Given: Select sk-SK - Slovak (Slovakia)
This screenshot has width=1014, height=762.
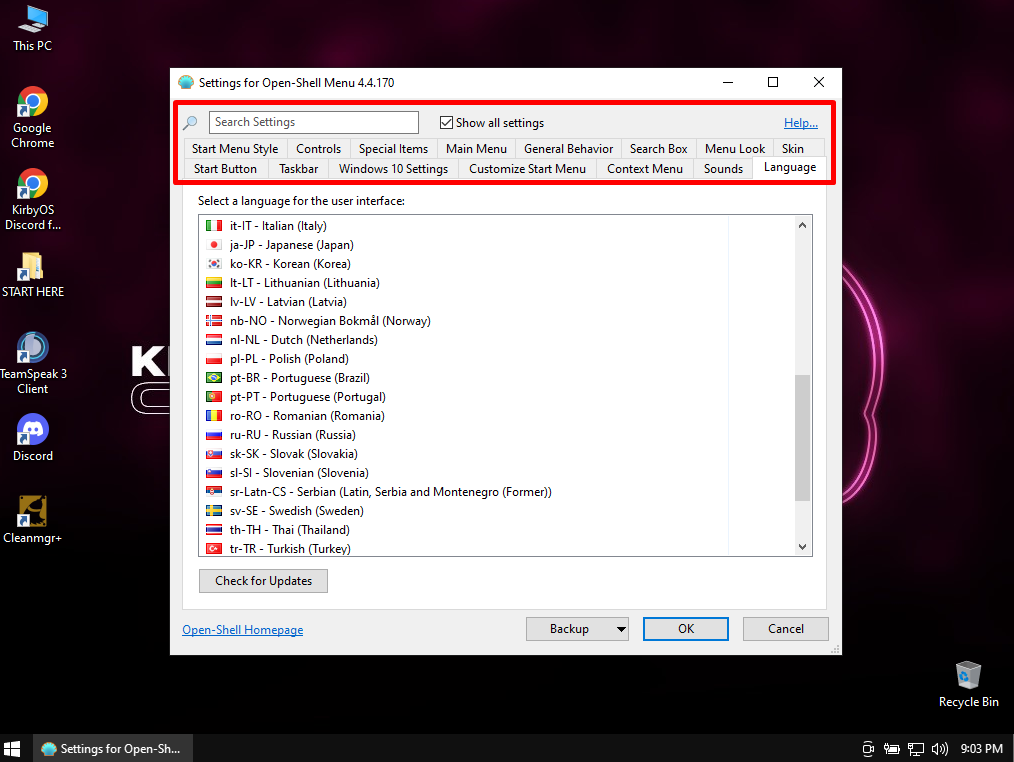Looking at the screenshot, I should tap(294, 454).
